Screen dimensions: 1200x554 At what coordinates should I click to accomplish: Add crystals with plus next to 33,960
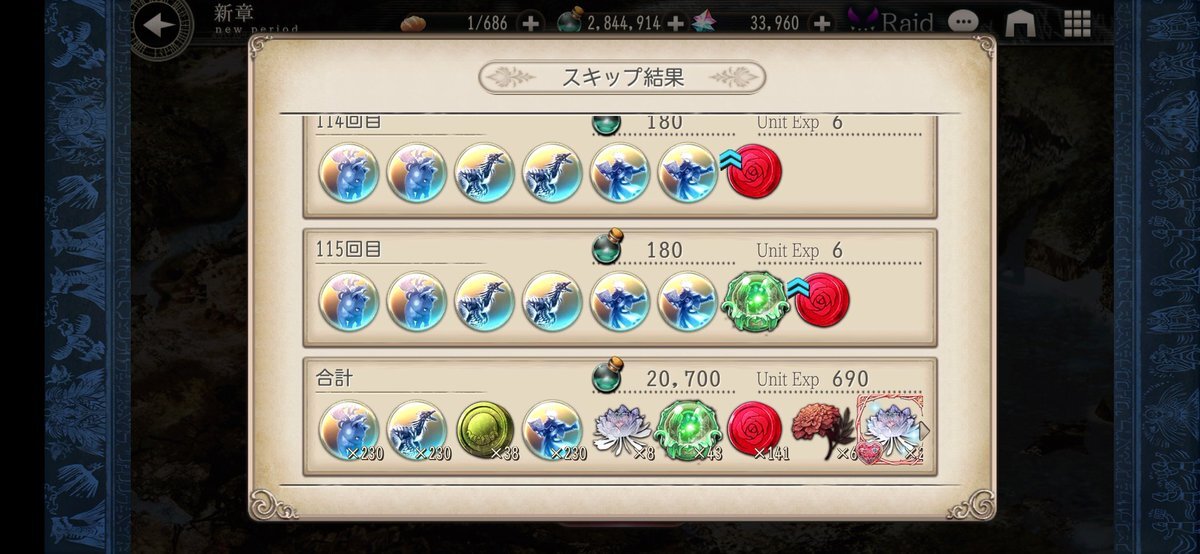[x=821, y=22]
